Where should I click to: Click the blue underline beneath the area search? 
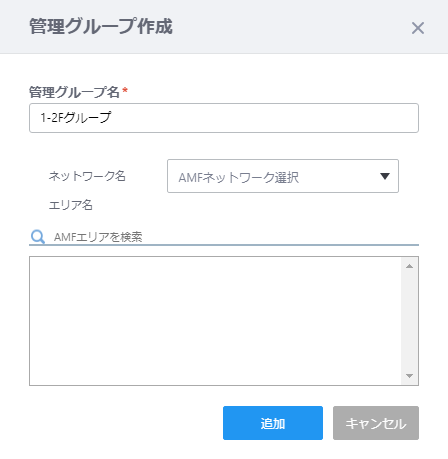[224, 245]
